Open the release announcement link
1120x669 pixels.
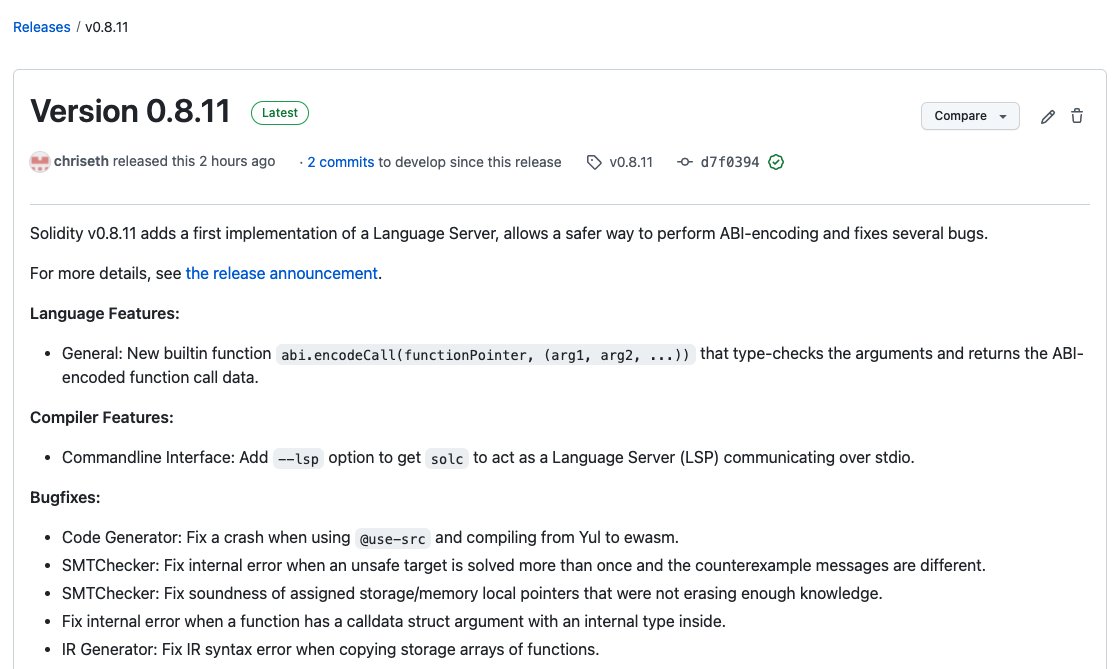[281, 273]
